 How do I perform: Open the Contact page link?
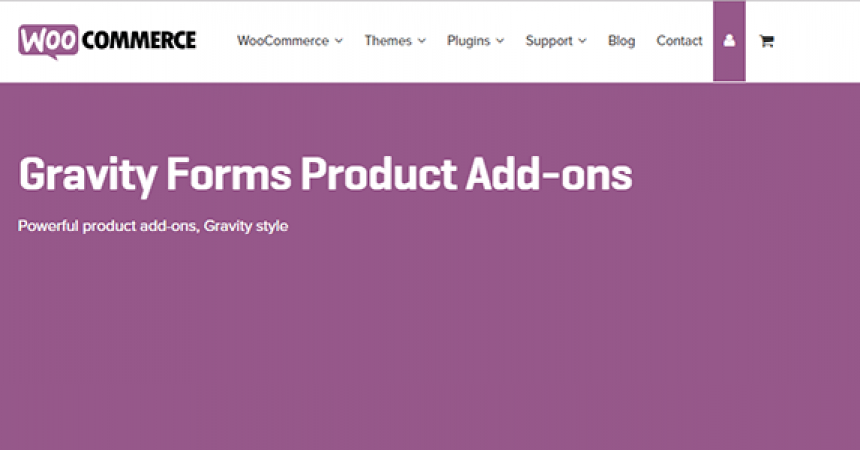pos(679,41)
